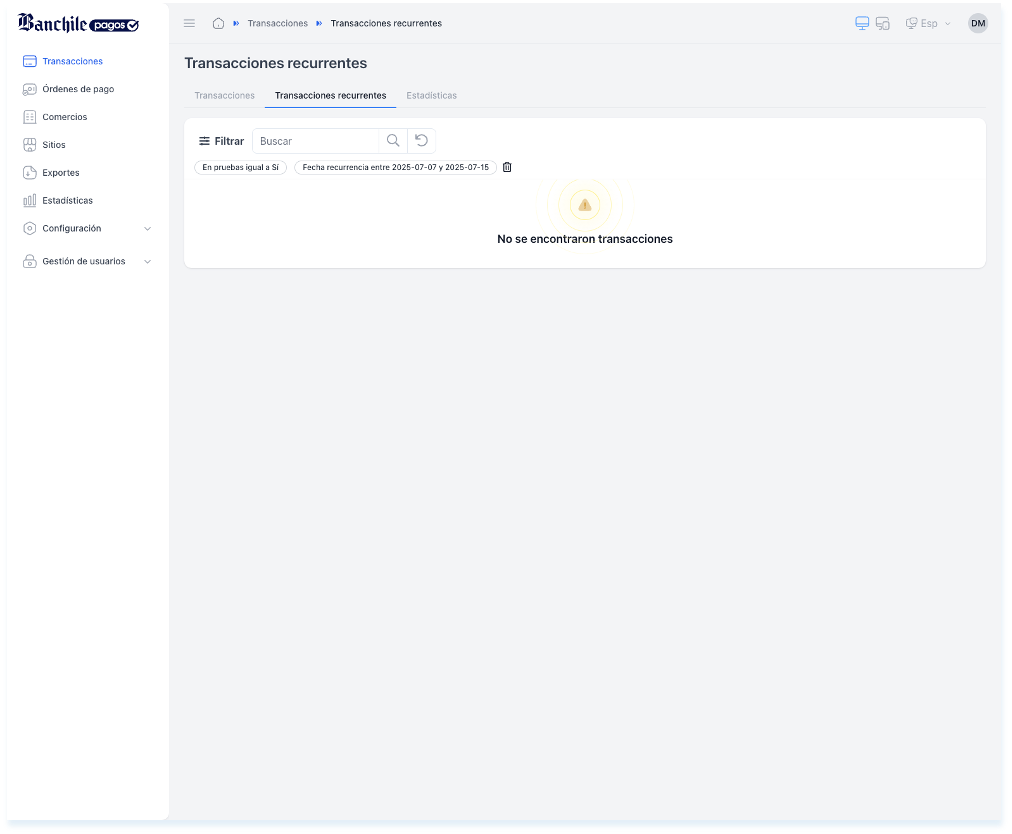Image resolution: width=1012 pixels, height=834 pixels.
Task: Expand the Configuración chevron
Action: (x=147, y=229)
